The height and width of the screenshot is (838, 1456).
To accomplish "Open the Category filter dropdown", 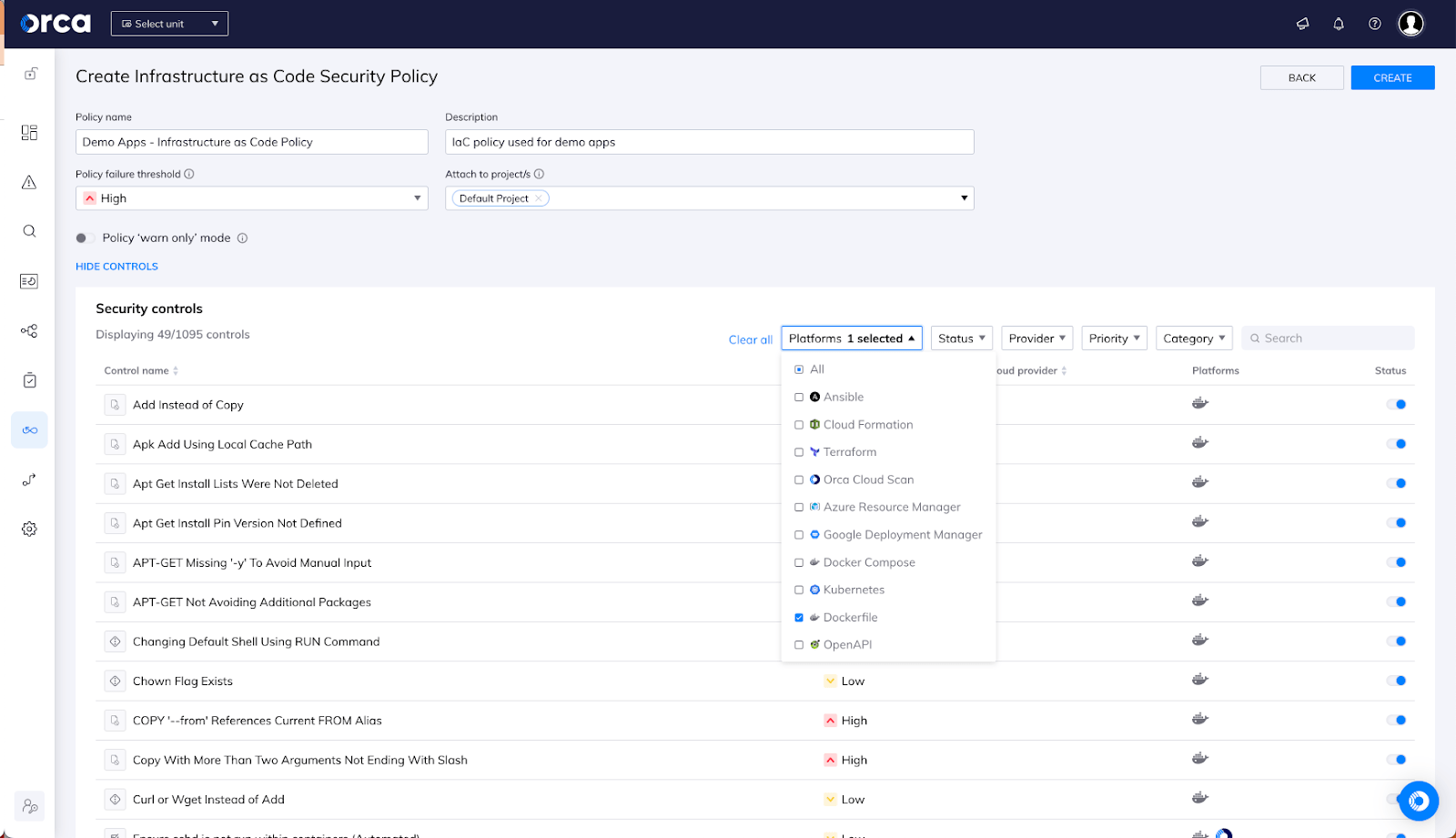I will pos(1193,338).
